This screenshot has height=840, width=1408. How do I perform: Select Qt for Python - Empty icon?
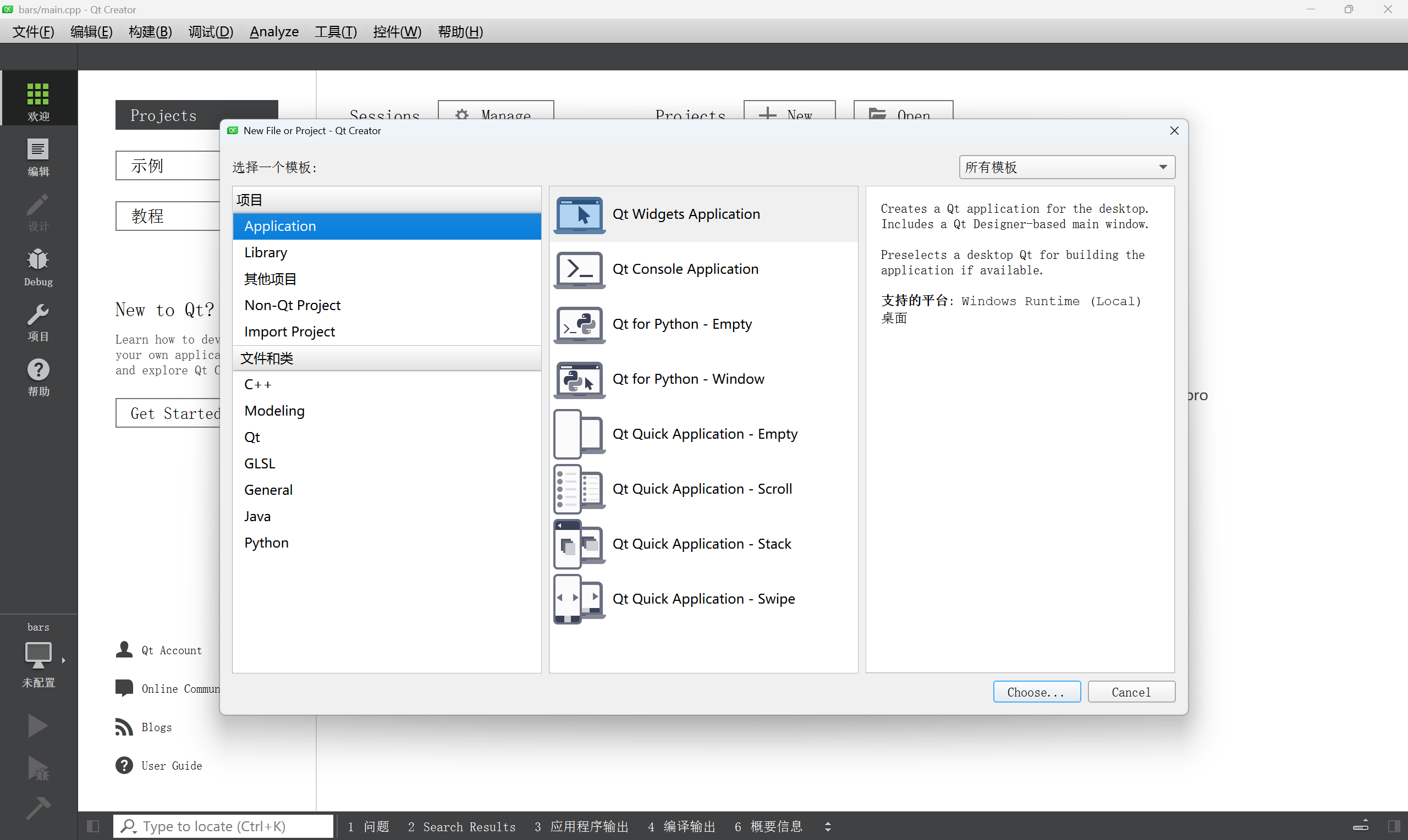click(x=579, y=324)
